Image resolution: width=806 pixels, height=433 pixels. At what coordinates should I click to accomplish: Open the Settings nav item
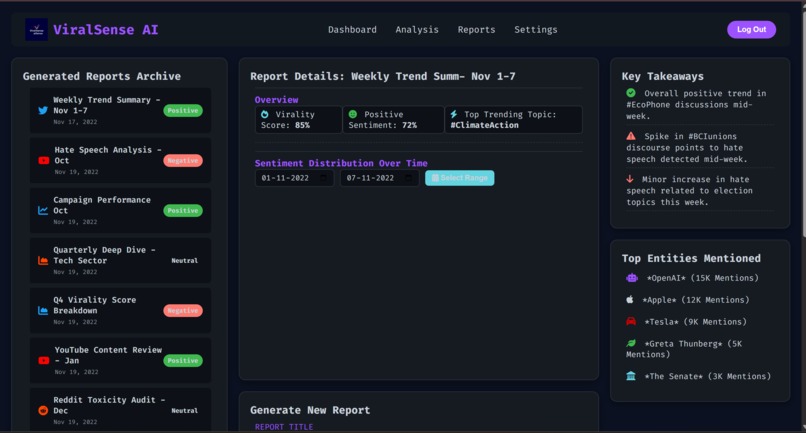536,30
